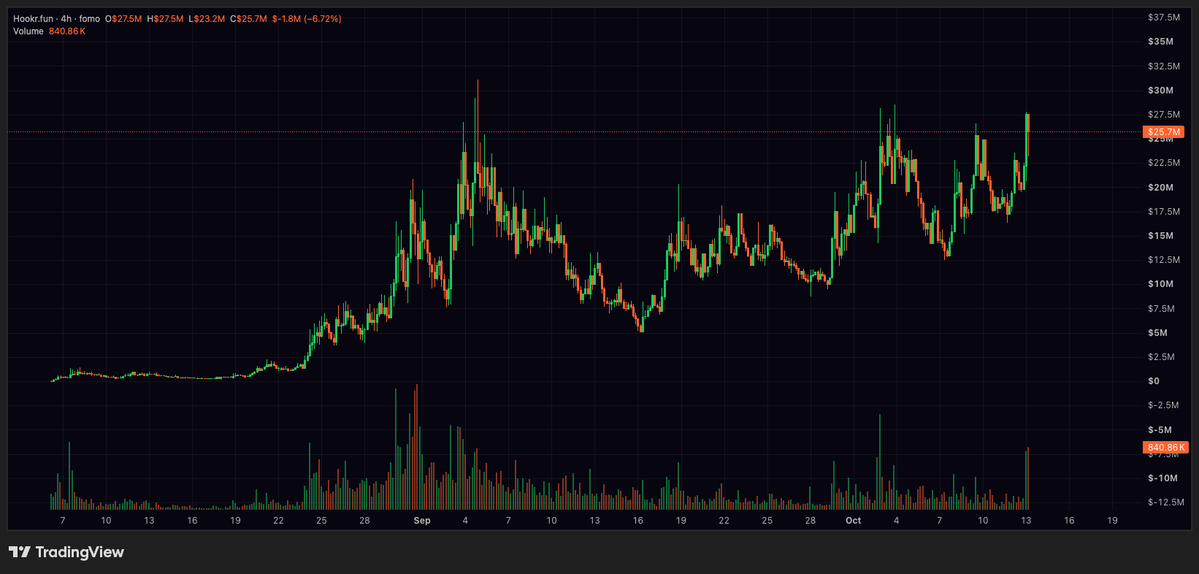Click the $0 price axis label

coord(1155,381)
